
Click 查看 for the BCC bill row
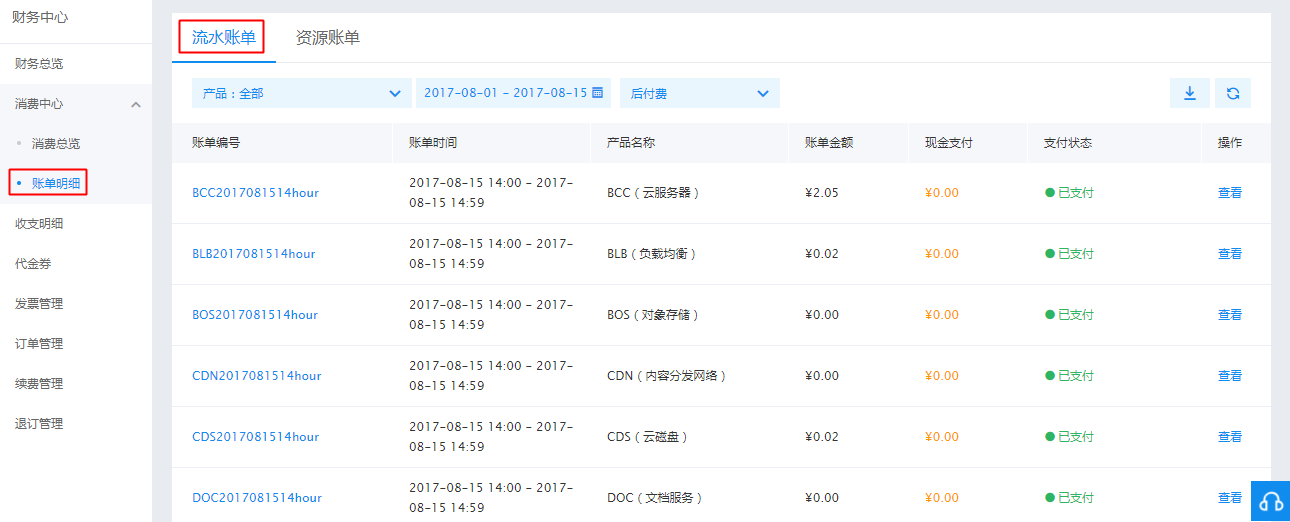pos(1230,193)
